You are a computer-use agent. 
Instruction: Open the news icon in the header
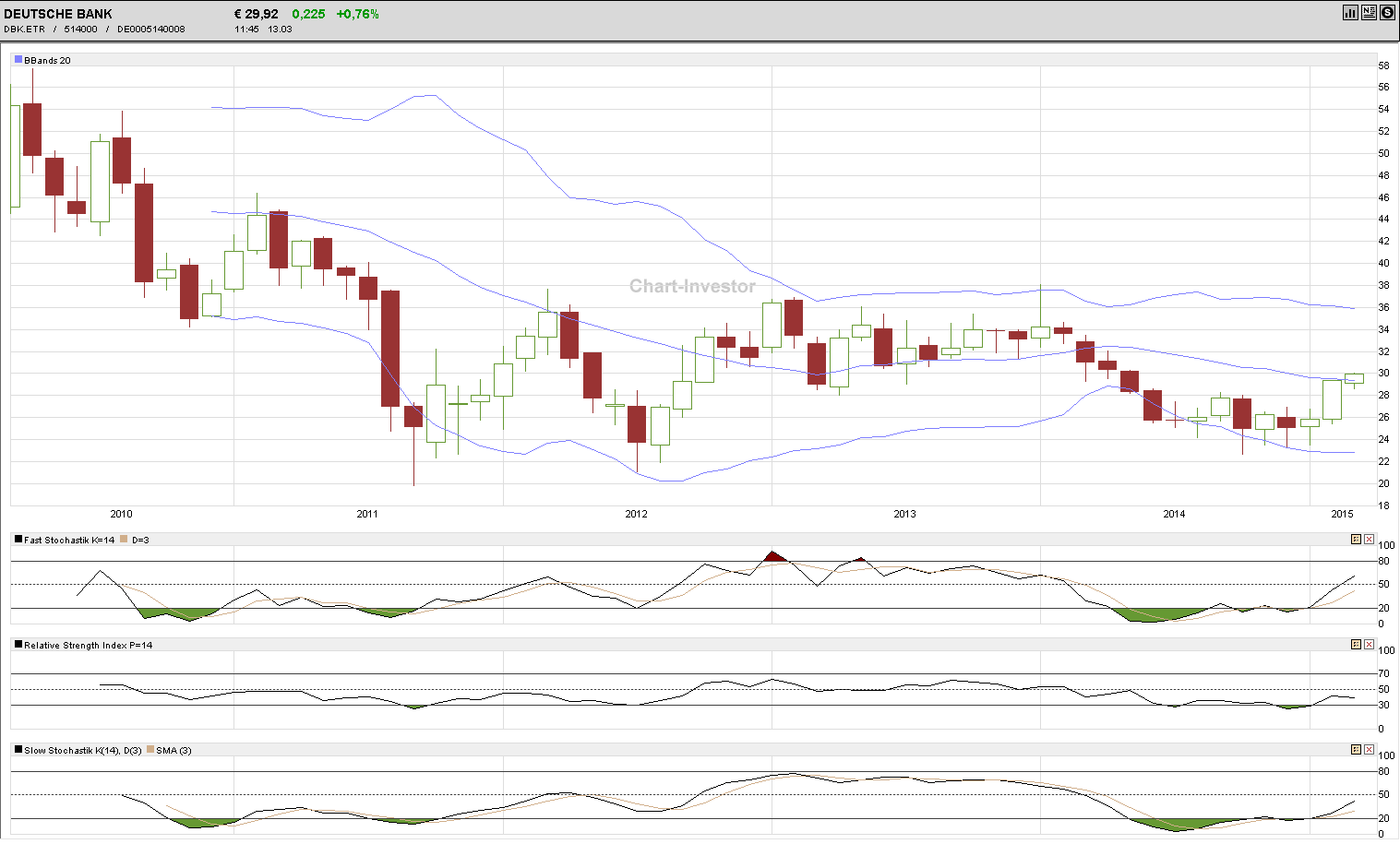point(1369,13)
